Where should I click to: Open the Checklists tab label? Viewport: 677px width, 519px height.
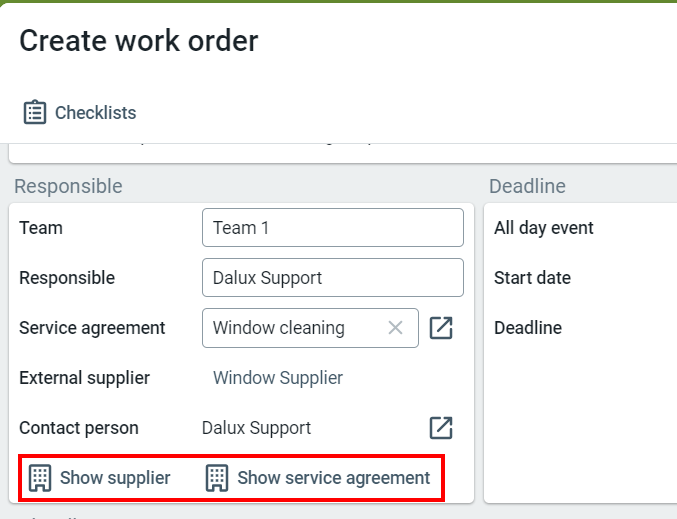pyautogui.click(x=95, y=113)
